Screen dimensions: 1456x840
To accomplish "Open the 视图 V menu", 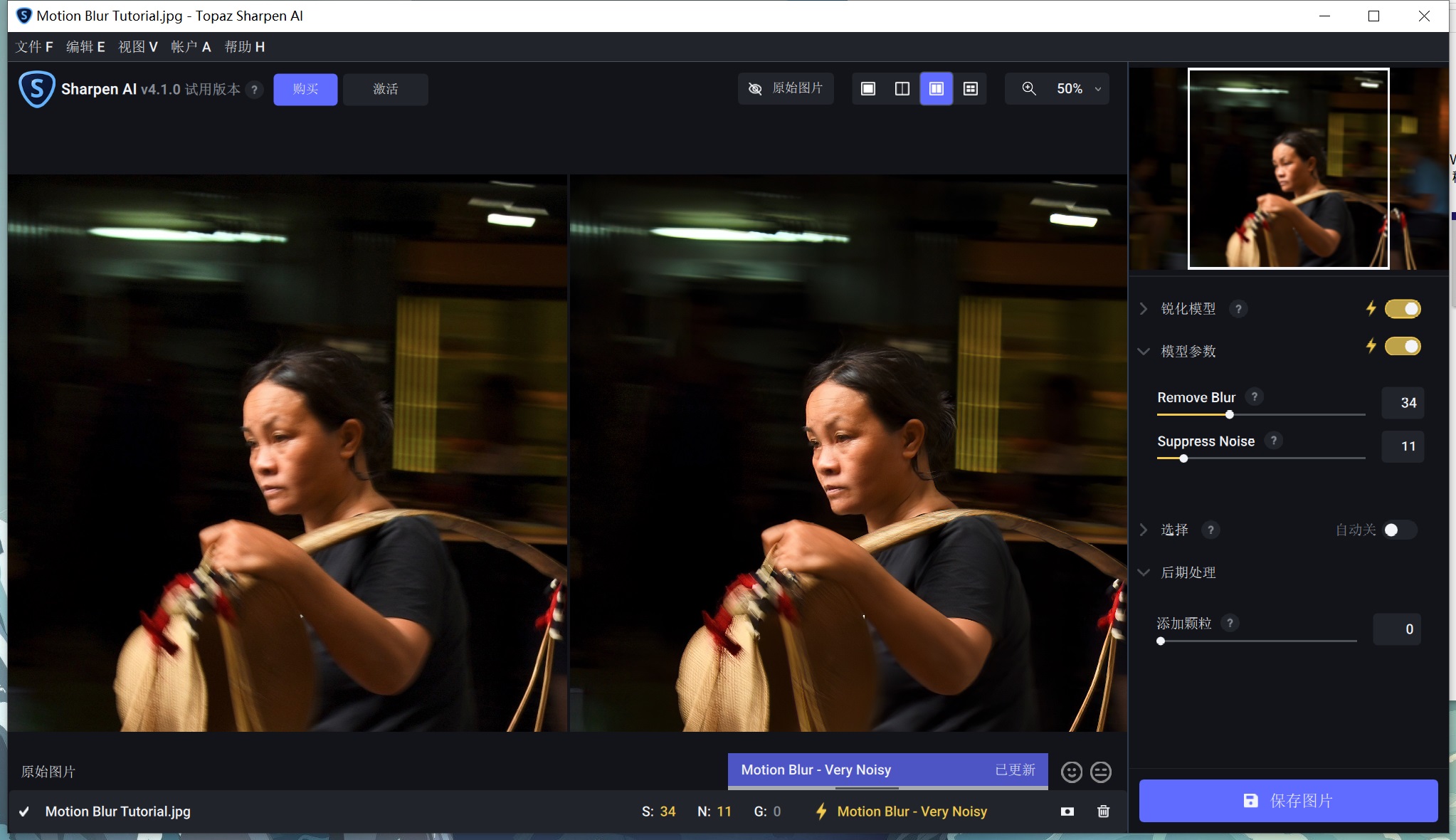I will (x=137, y=47).
